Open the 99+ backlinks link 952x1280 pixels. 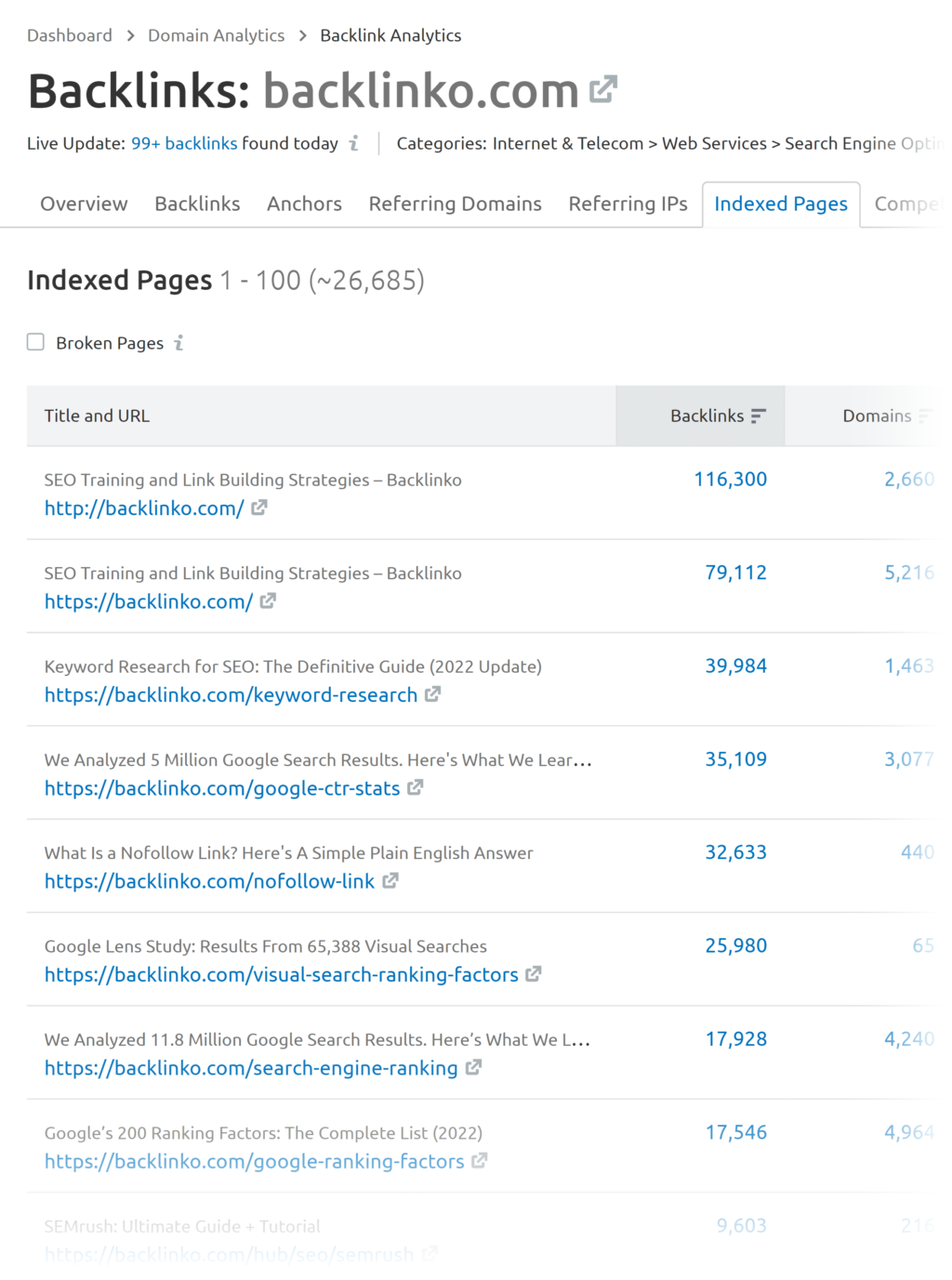point(183,144)
